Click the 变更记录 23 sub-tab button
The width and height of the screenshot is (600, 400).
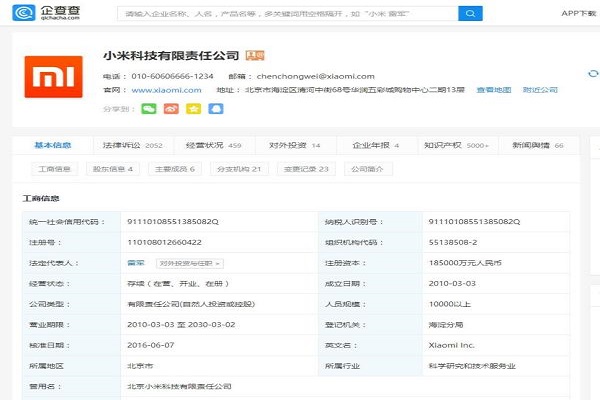(x=306, y=169)
